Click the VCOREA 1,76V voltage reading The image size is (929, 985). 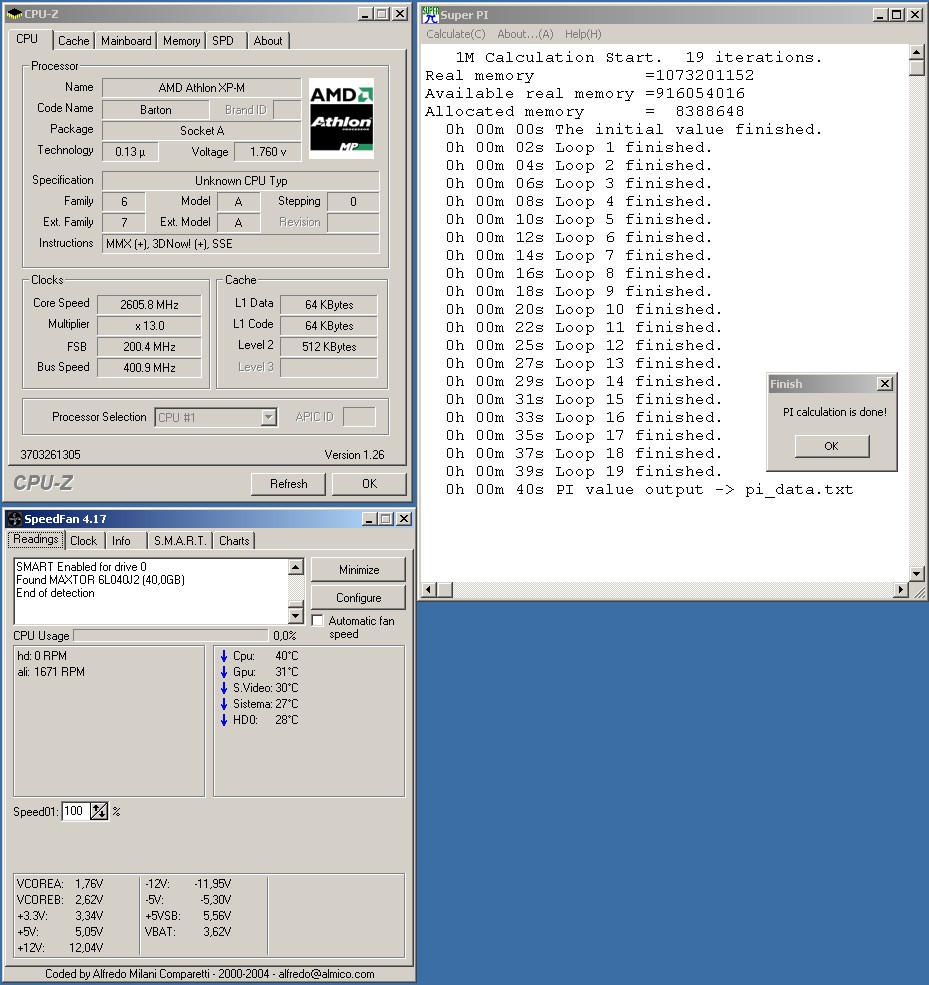pyautogui.click(x=60, y=884)
